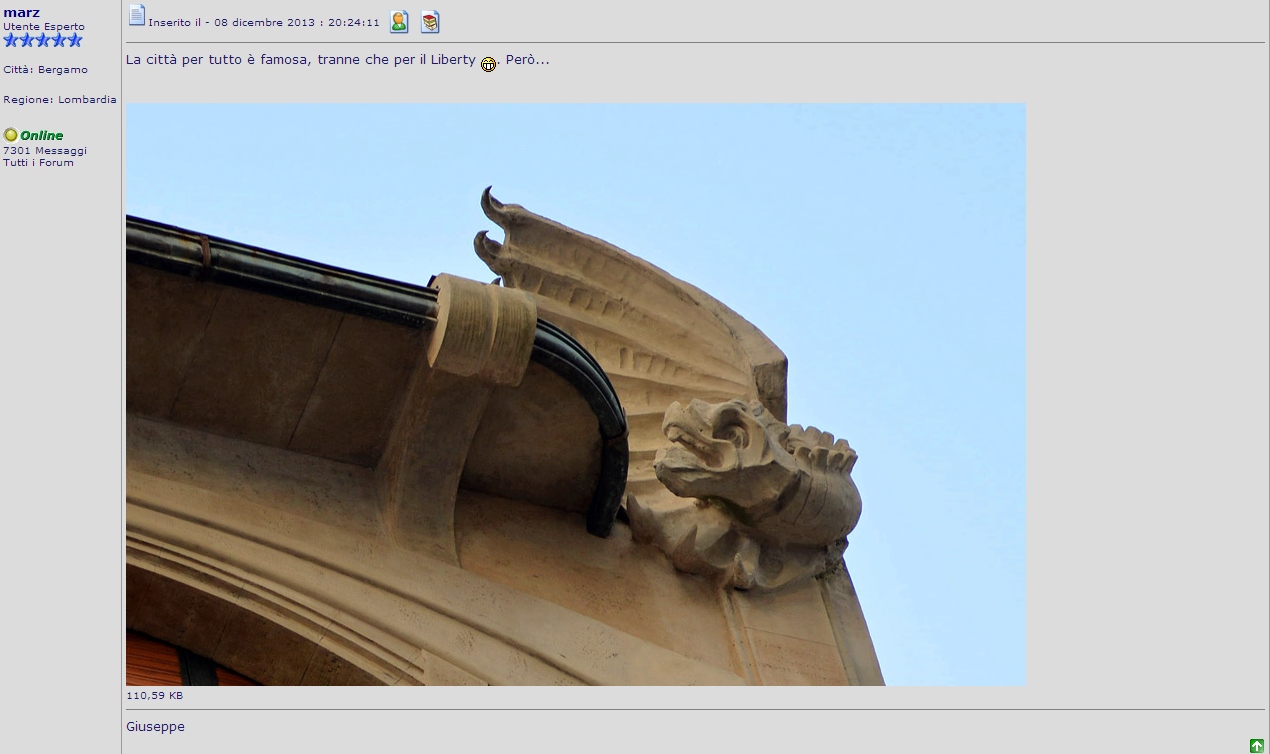This screenshot has width=1270, height=754.
Task: Open the post document icon beside the date
Action: pyautogui.click(x=137, y=16)
